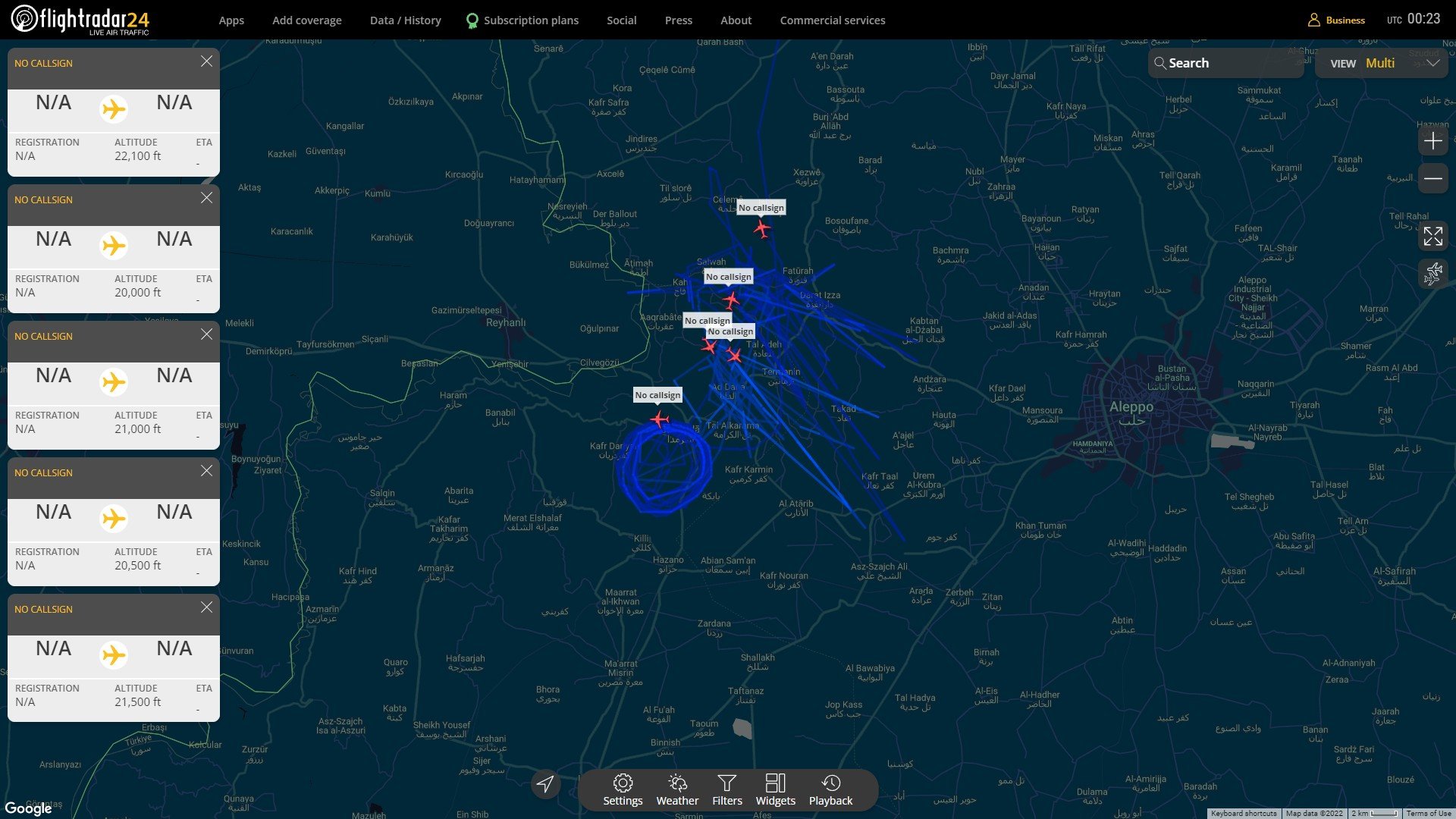
Task: Click plane icon on 22,100 ft card
Action: pos(114,109)
